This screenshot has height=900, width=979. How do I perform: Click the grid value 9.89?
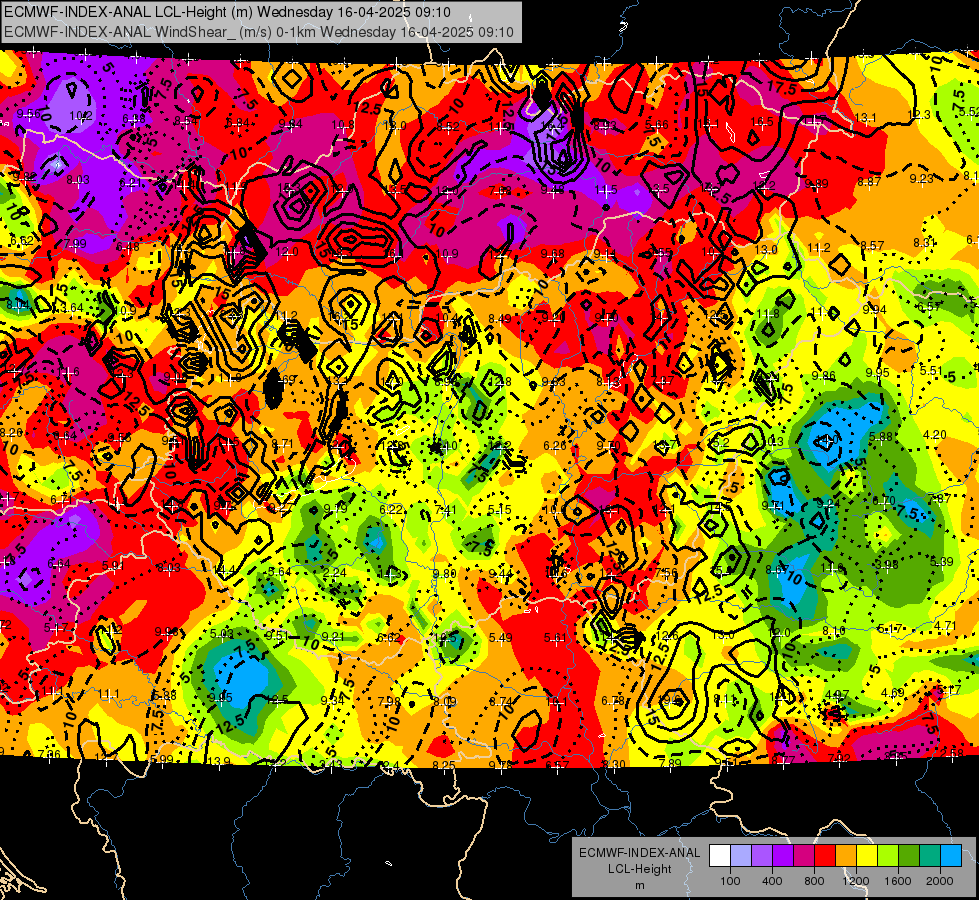coord(817,184)
